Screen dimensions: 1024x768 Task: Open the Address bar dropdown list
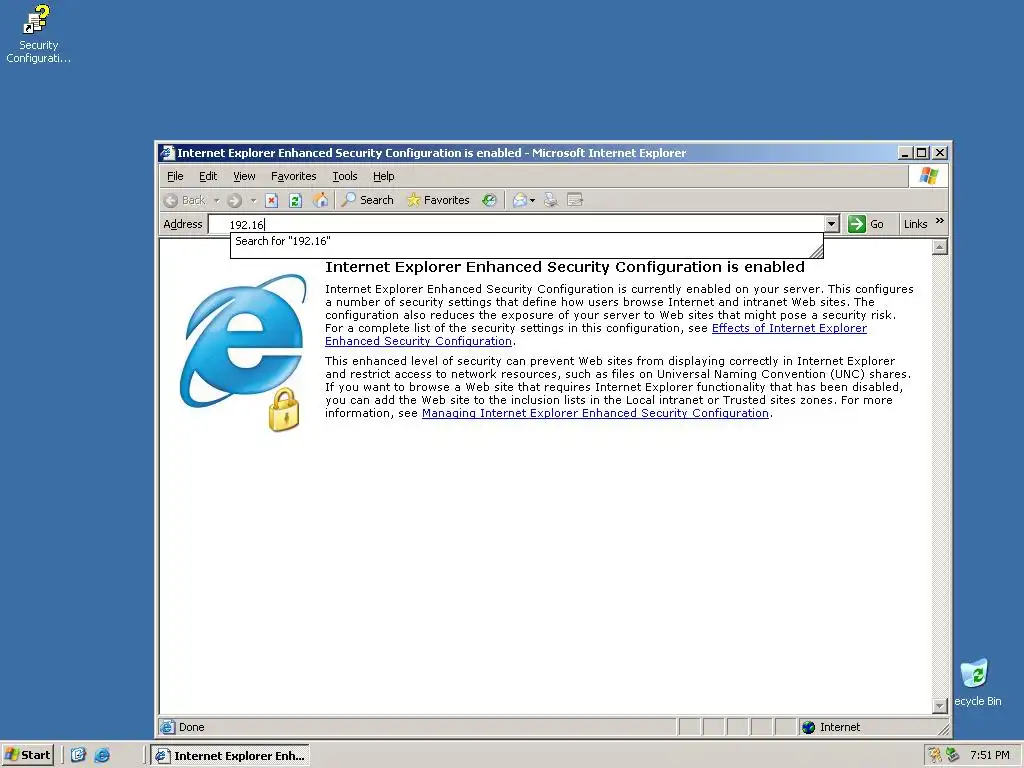tap(831, 224)
